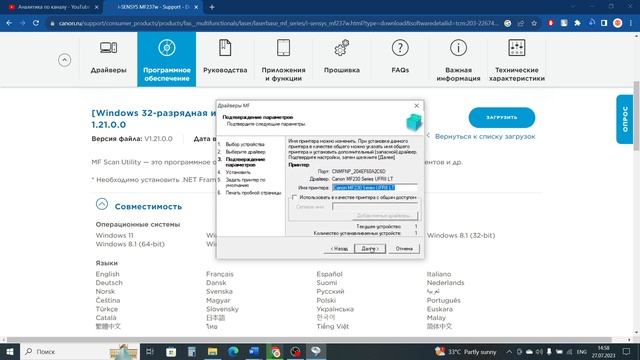Image resolution: width=640 pixels, height=360 pixels.
Task: Close the Драйверы MF dialog
Action: pos(416,106)
